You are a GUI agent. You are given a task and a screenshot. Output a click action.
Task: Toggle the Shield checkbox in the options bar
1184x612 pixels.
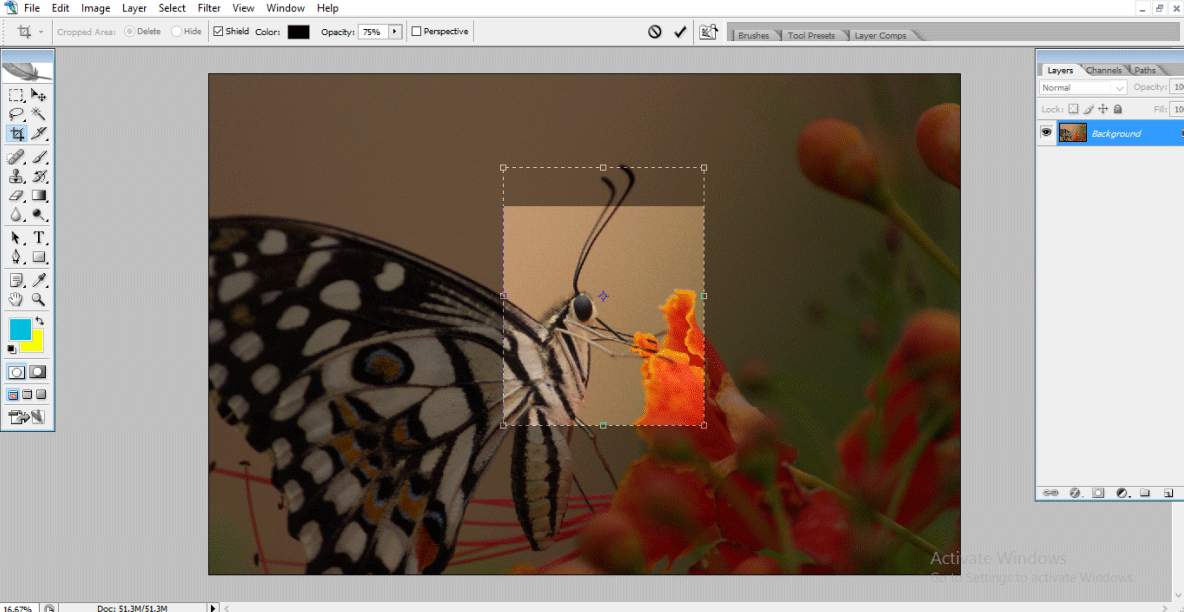click(217, 31)
